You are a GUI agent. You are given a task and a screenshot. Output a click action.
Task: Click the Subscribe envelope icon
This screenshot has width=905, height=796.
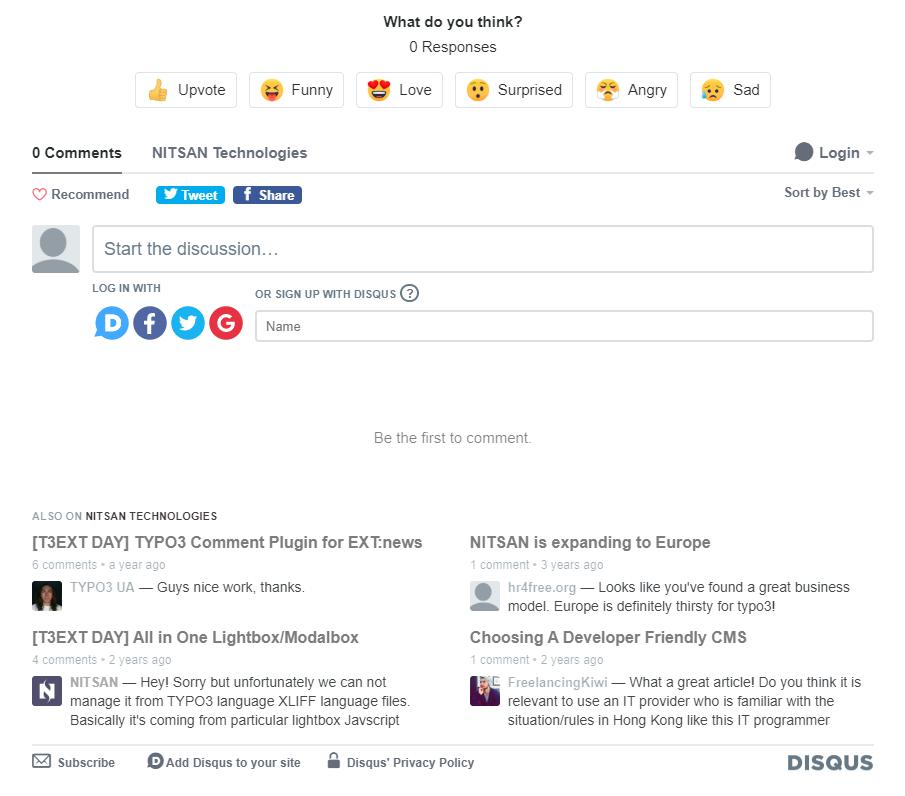(40, 762)
